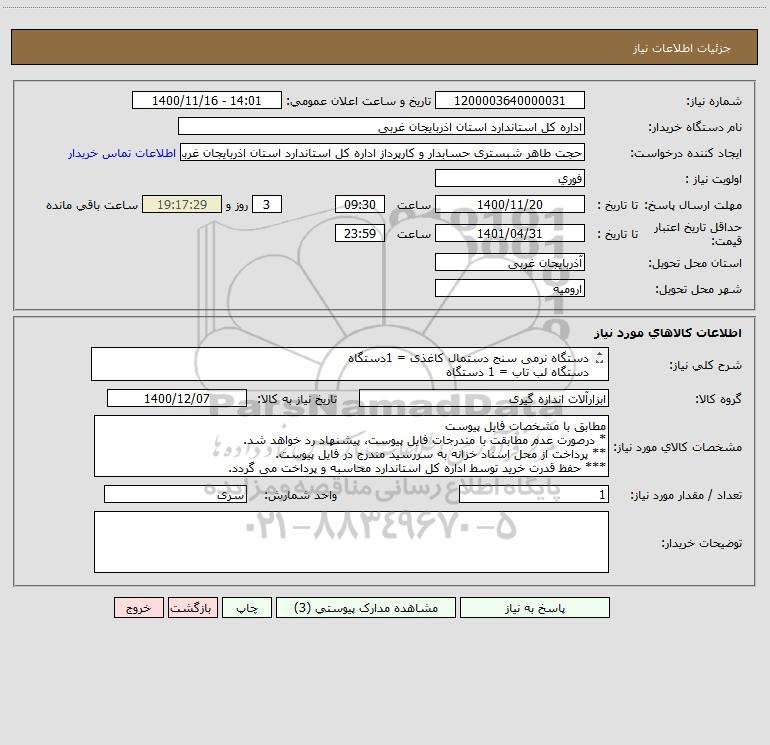770x745 pixels.
Task: Click the 'خروج' exit button
Action: coord(138,608)
